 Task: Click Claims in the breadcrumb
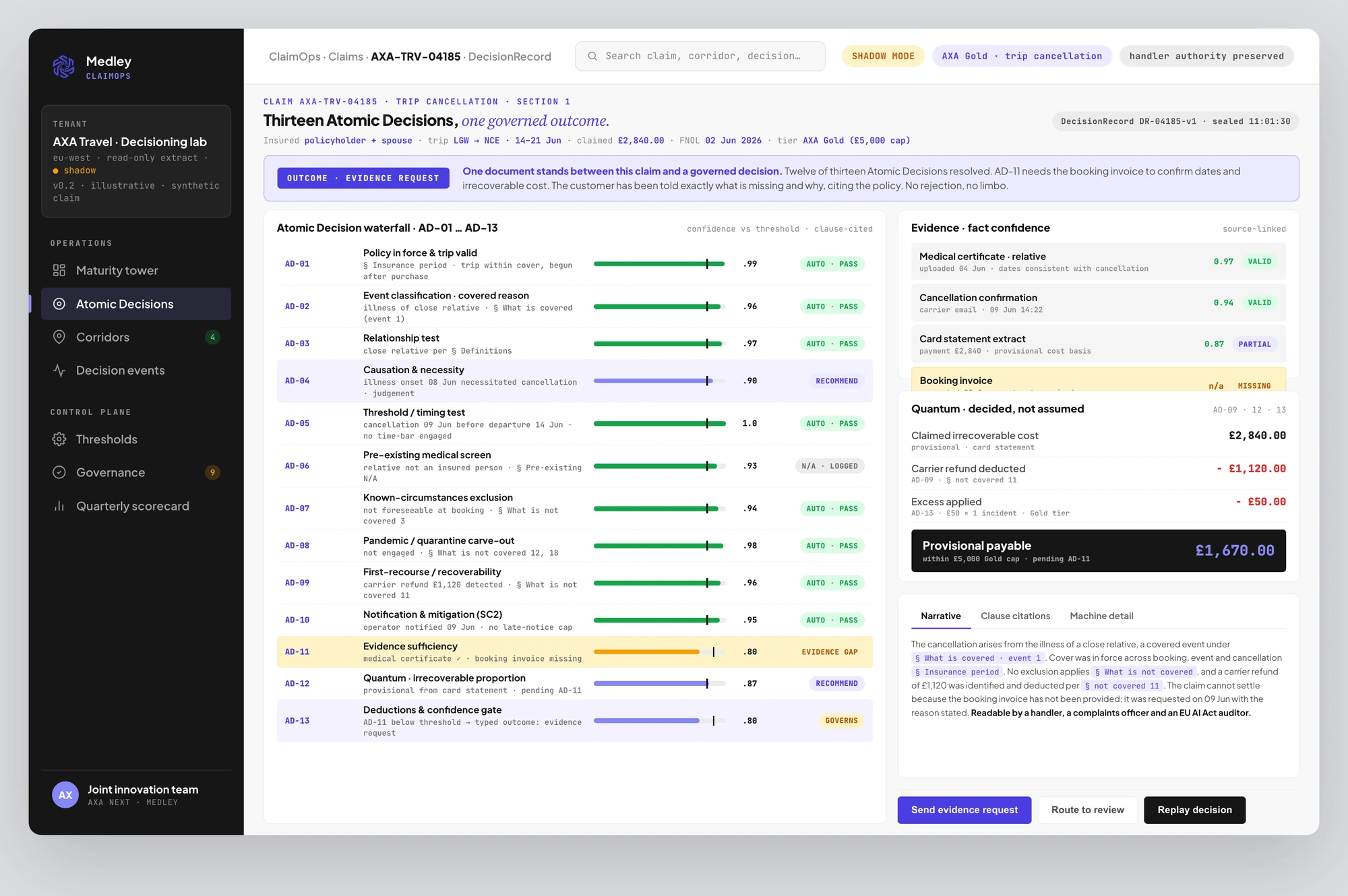[x=346, y=57]
